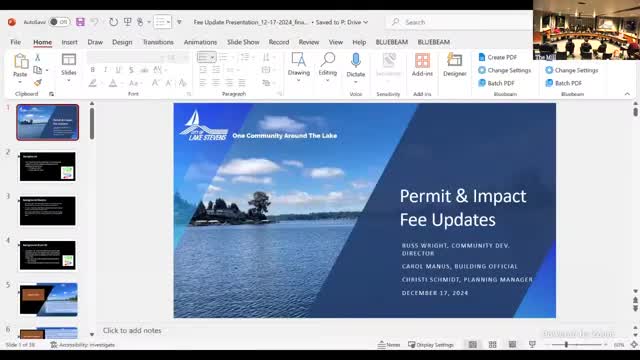Screen dimensions: 640x360
Task: Click the Add-ins icon
Action: (x=422, y=61)
